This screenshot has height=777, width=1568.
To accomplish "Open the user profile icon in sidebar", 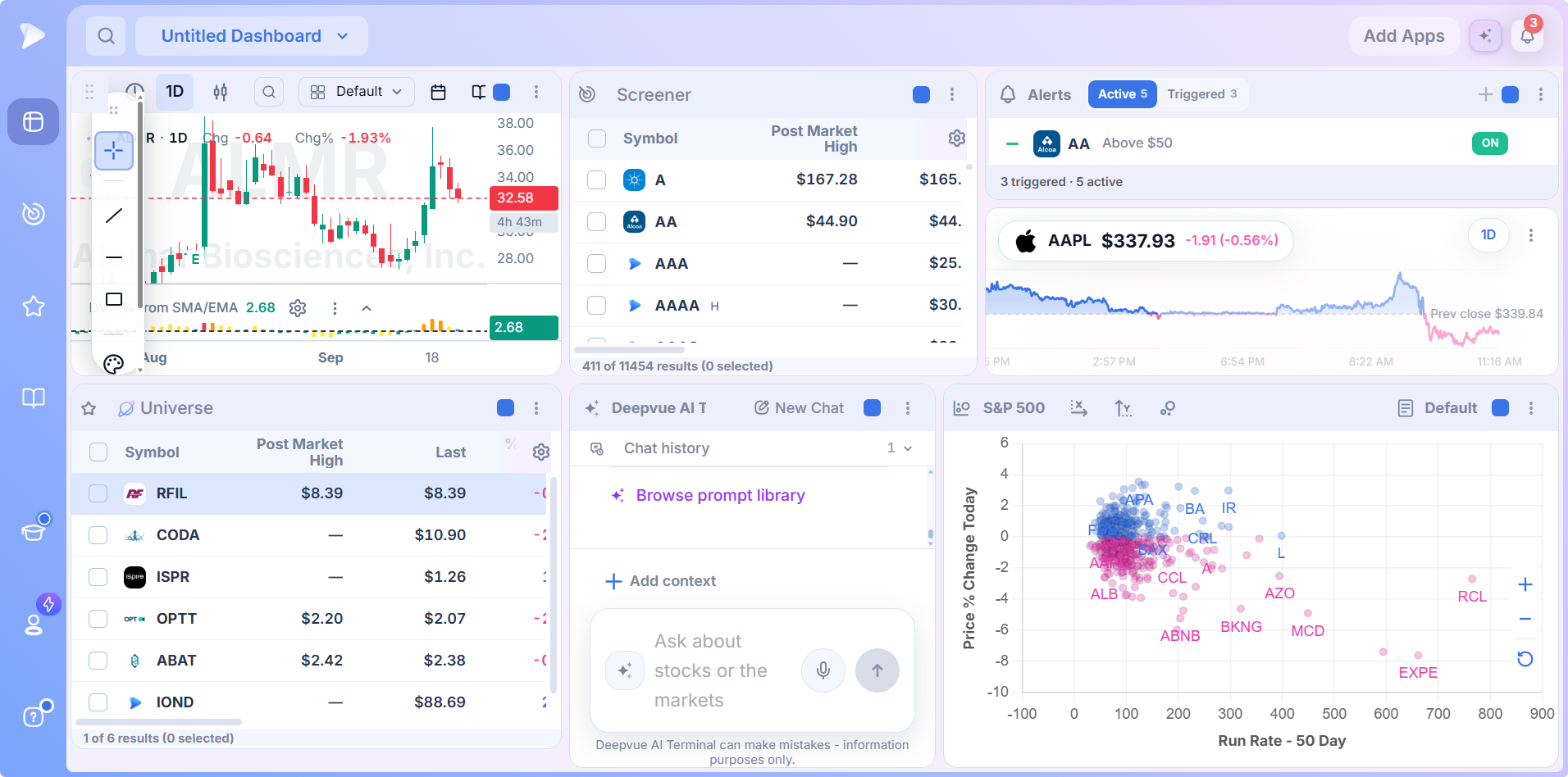I will pos(33,625).
